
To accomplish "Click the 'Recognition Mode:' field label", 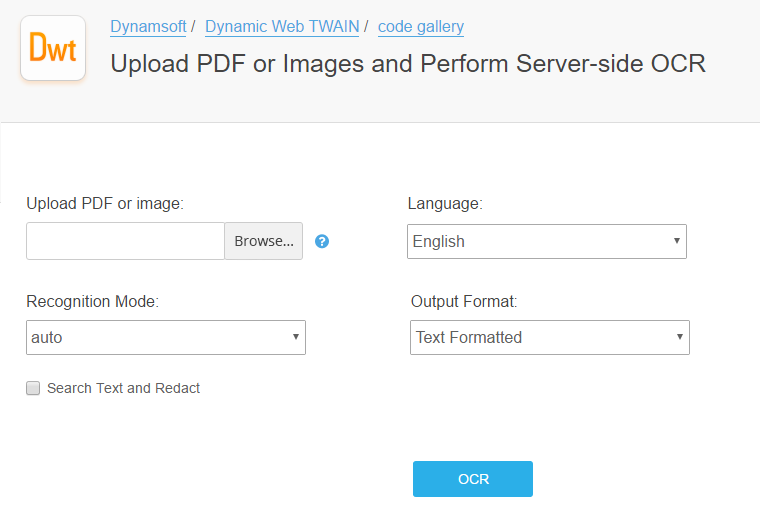I will [x=92, y=301].
